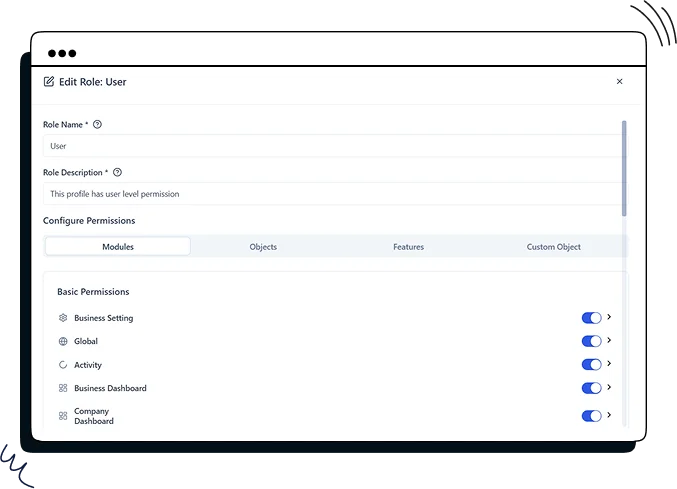Click the Activity spinner icon
The height and width of the screenshot is (489, 677).
[63, 365]
